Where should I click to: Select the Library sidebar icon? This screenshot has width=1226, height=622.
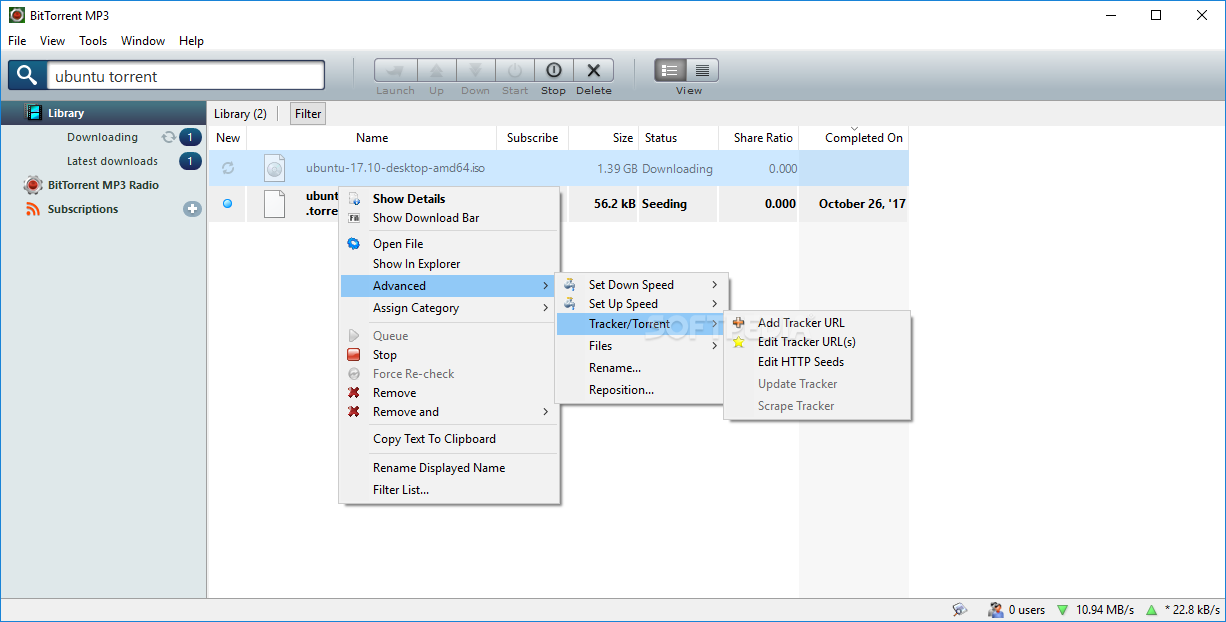(35, 113)
